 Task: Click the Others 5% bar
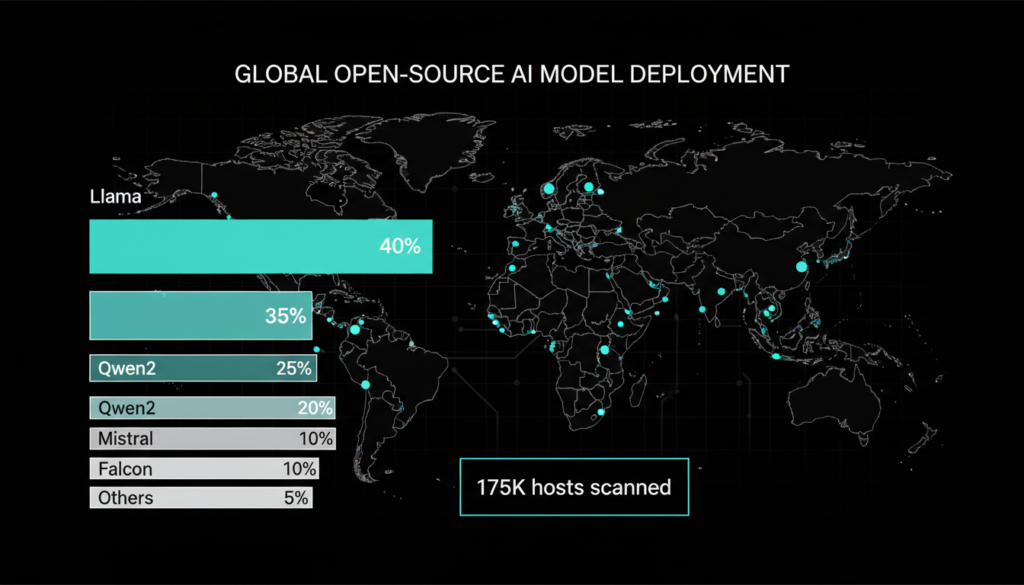[x=201, y=498]
